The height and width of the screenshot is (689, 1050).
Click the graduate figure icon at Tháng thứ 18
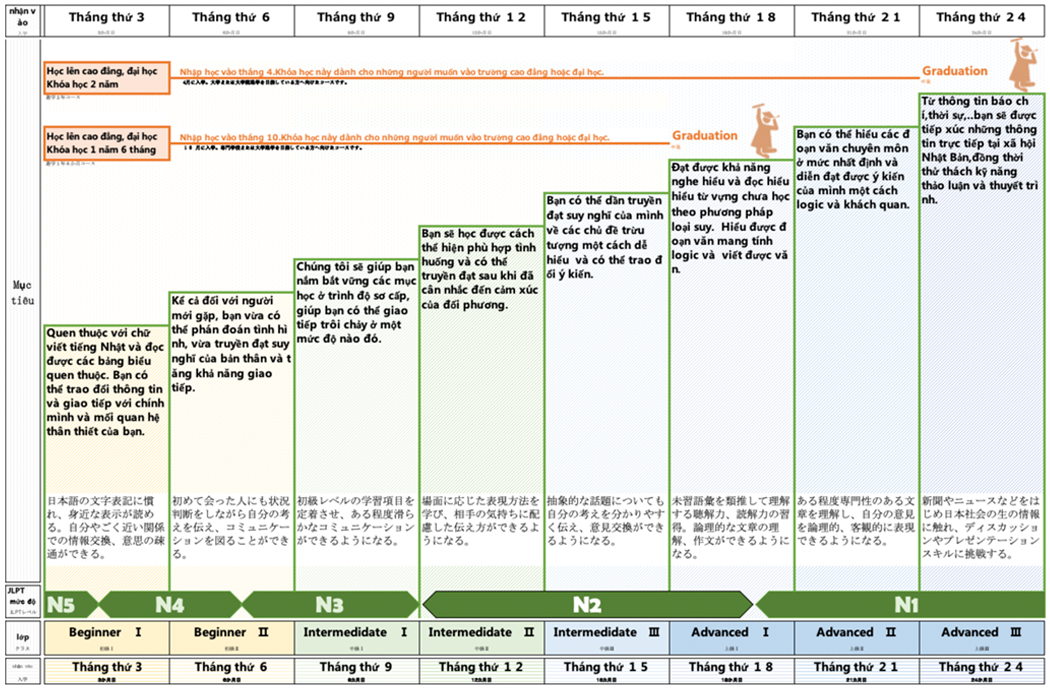click(x=765, y=128)
